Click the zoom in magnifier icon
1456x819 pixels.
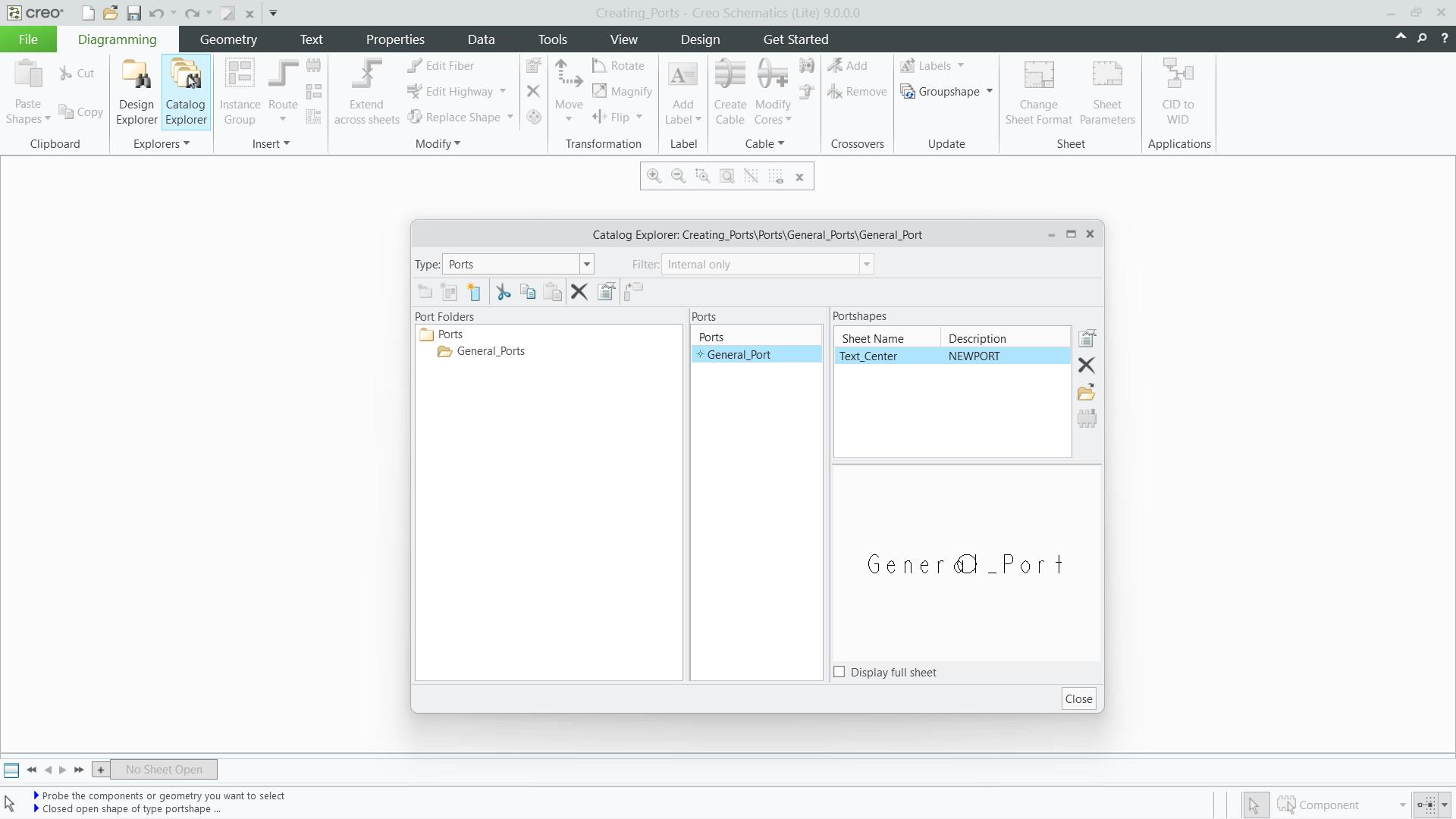(x=654, y=177)
